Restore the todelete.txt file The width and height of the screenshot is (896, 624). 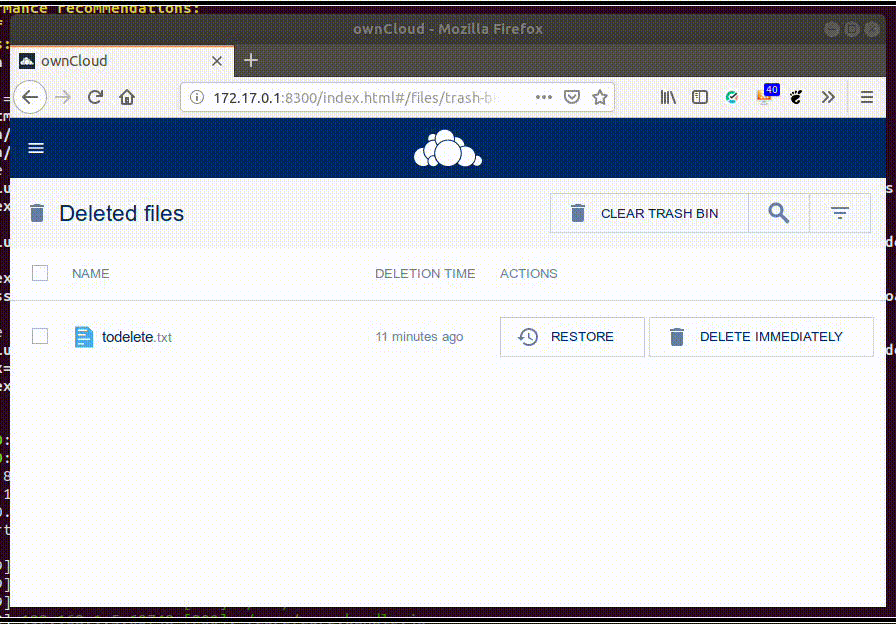click(572, 336)
